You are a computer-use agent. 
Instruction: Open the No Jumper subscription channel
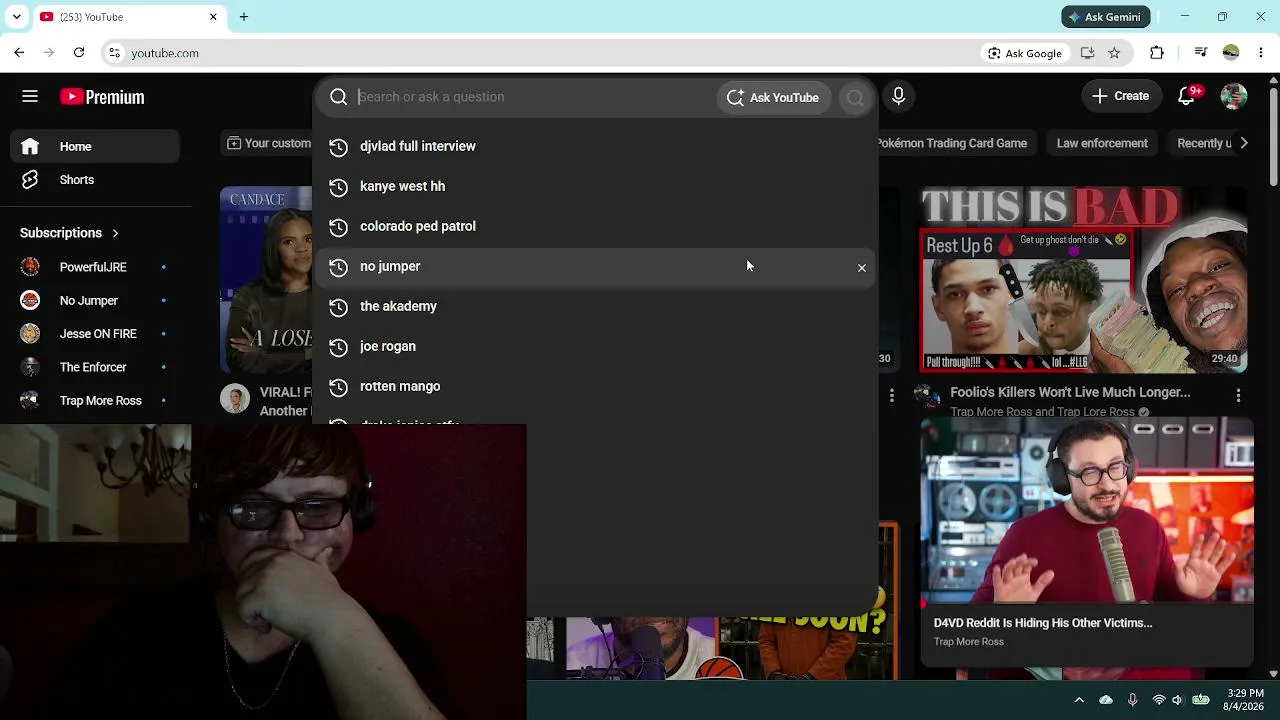coord(95,301)
